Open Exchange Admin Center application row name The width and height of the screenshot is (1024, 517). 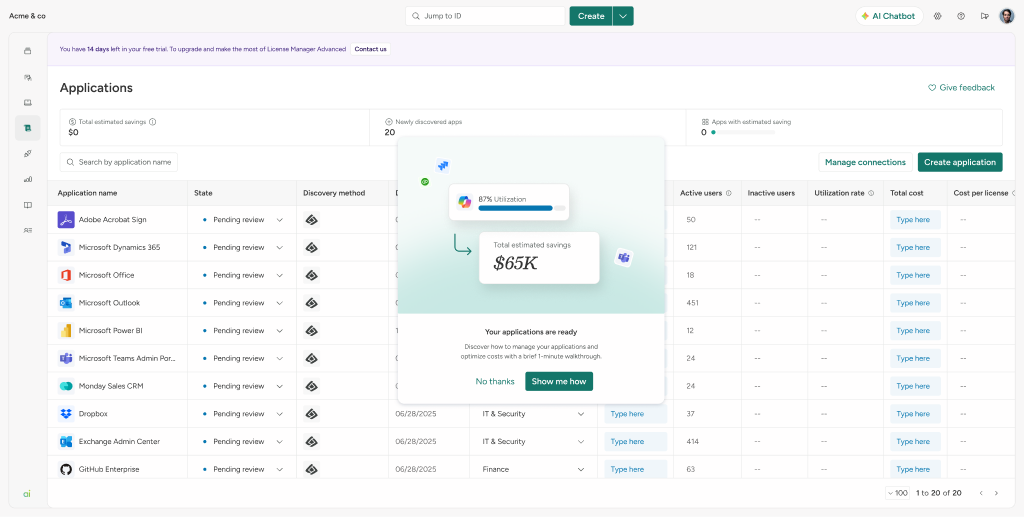point(118,442)
